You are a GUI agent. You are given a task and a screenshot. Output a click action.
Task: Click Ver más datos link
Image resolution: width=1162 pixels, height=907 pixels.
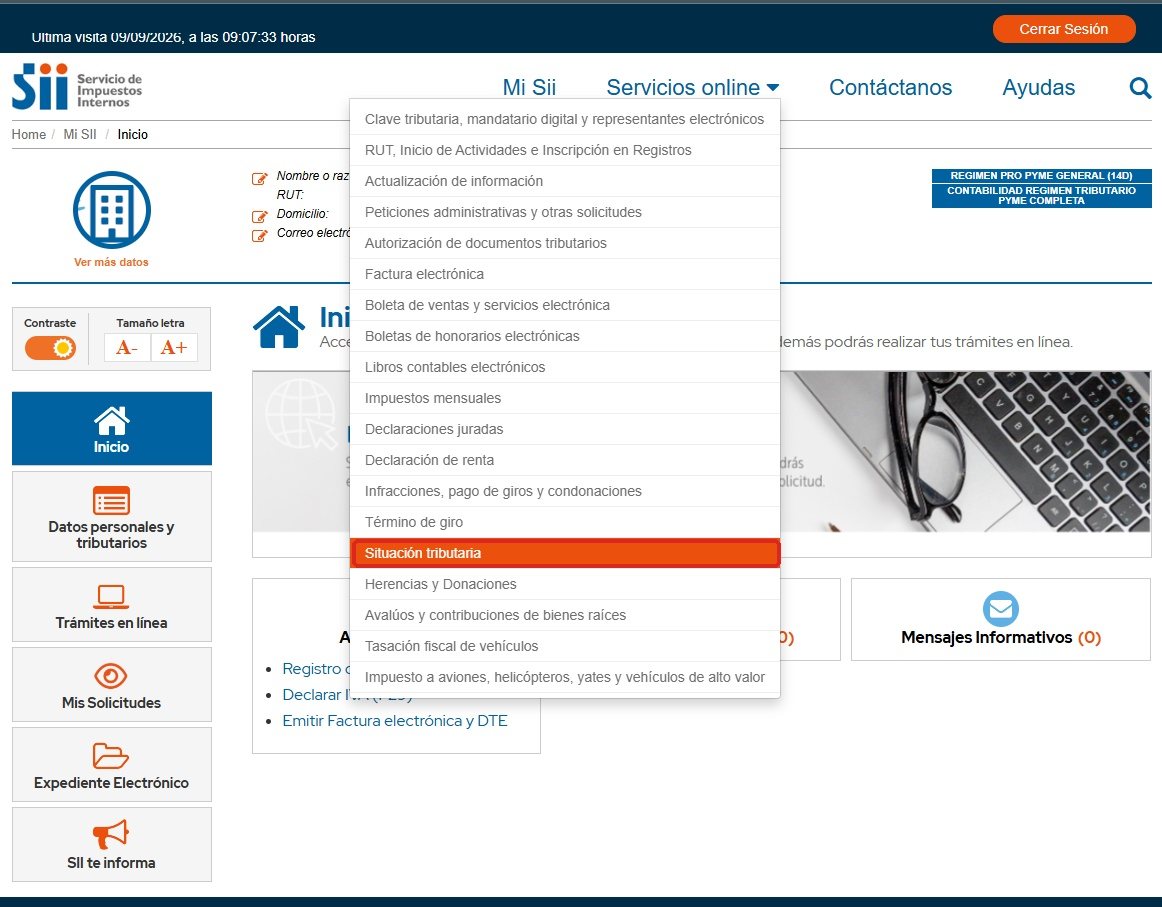tap(111, 262)
